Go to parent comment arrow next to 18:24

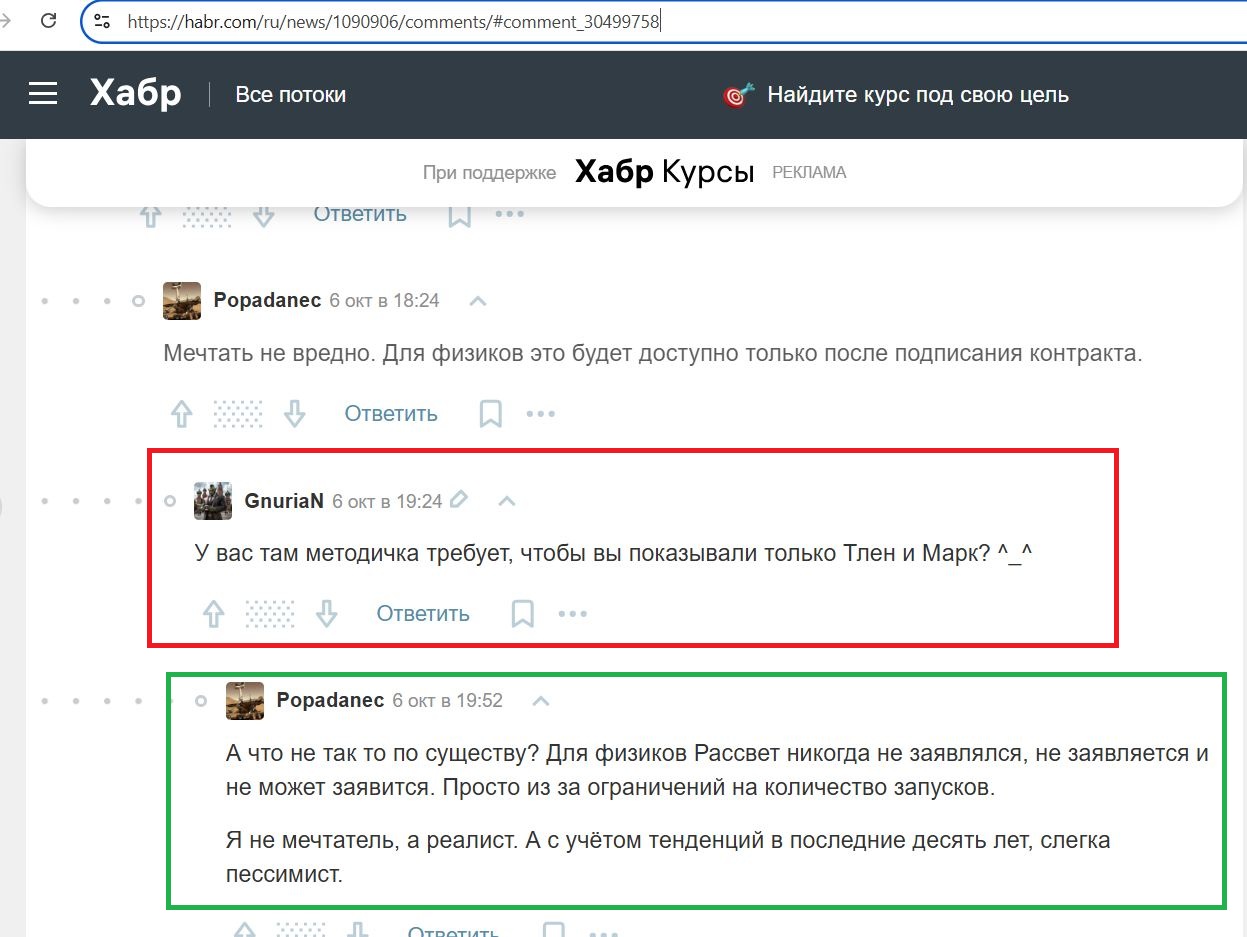tap(478, 300)
